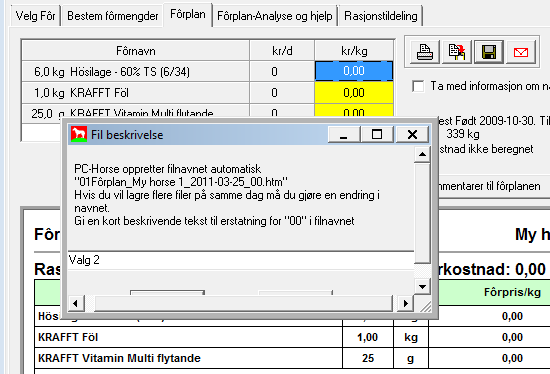
Task: Click the red envelope email icon
Action: pos(521,52)
